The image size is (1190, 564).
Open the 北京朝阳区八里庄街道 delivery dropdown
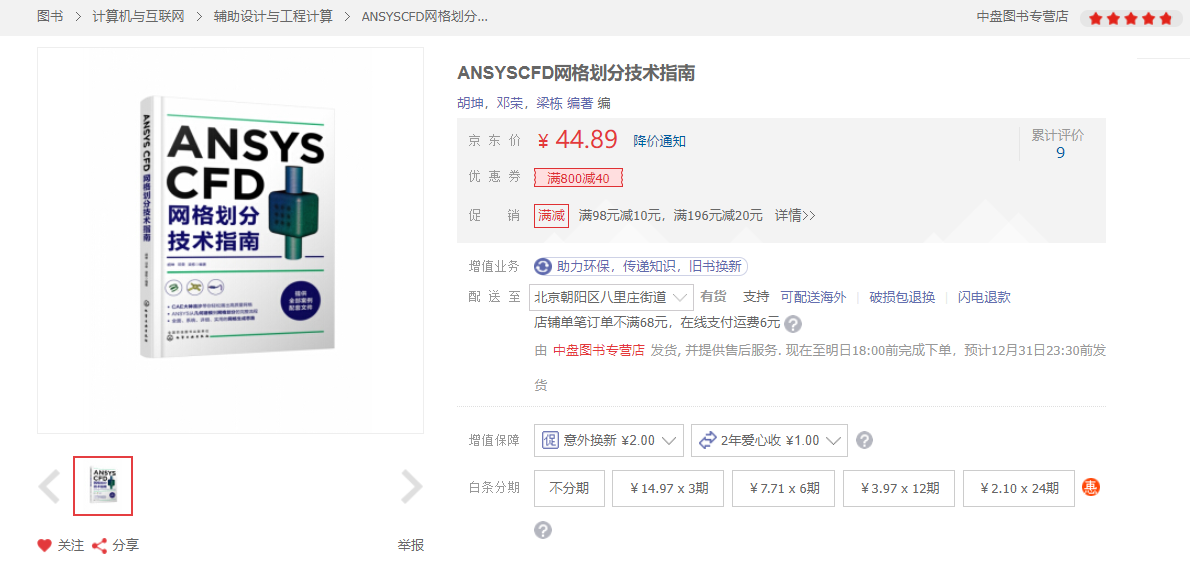(611, 296)
